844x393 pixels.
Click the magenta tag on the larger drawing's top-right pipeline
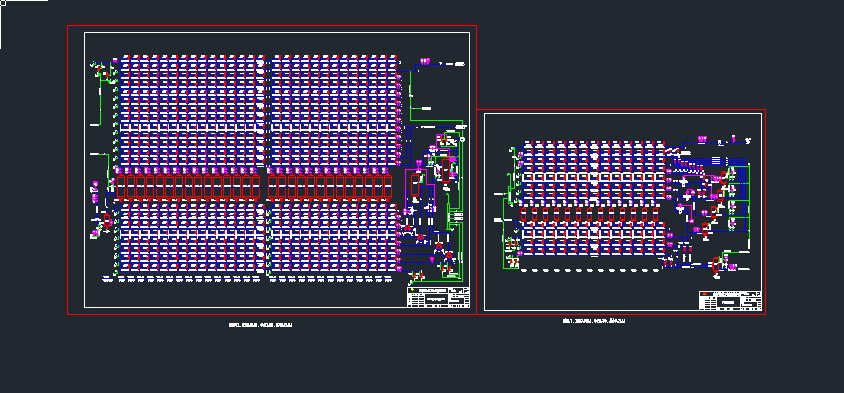[425, 61]
